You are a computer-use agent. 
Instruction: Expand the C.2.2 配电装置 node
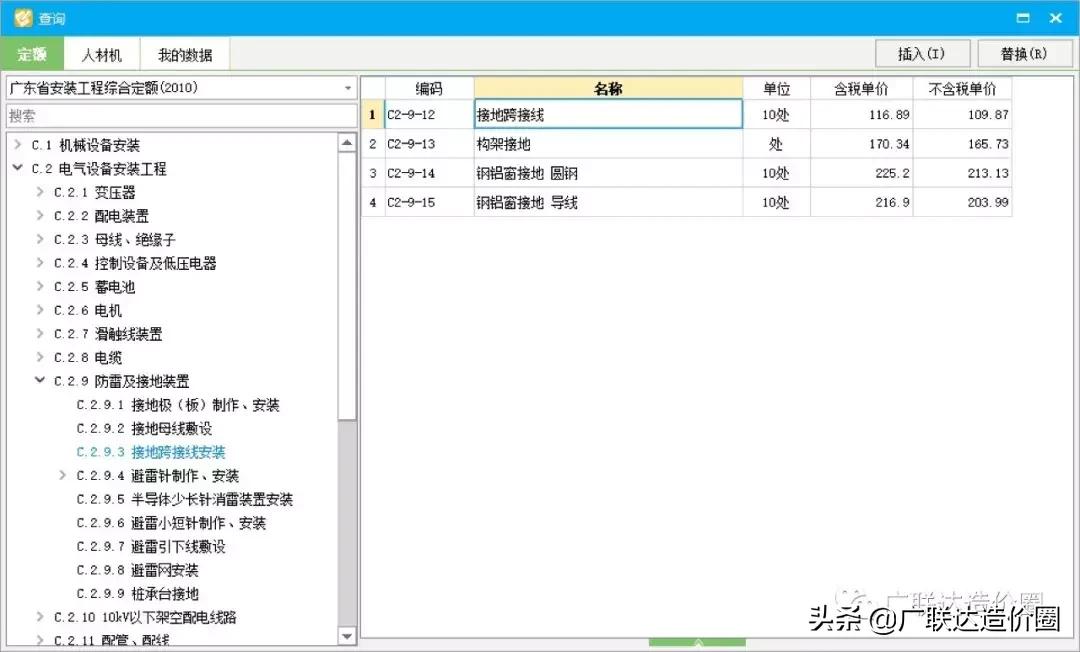(x=40, y=215)
